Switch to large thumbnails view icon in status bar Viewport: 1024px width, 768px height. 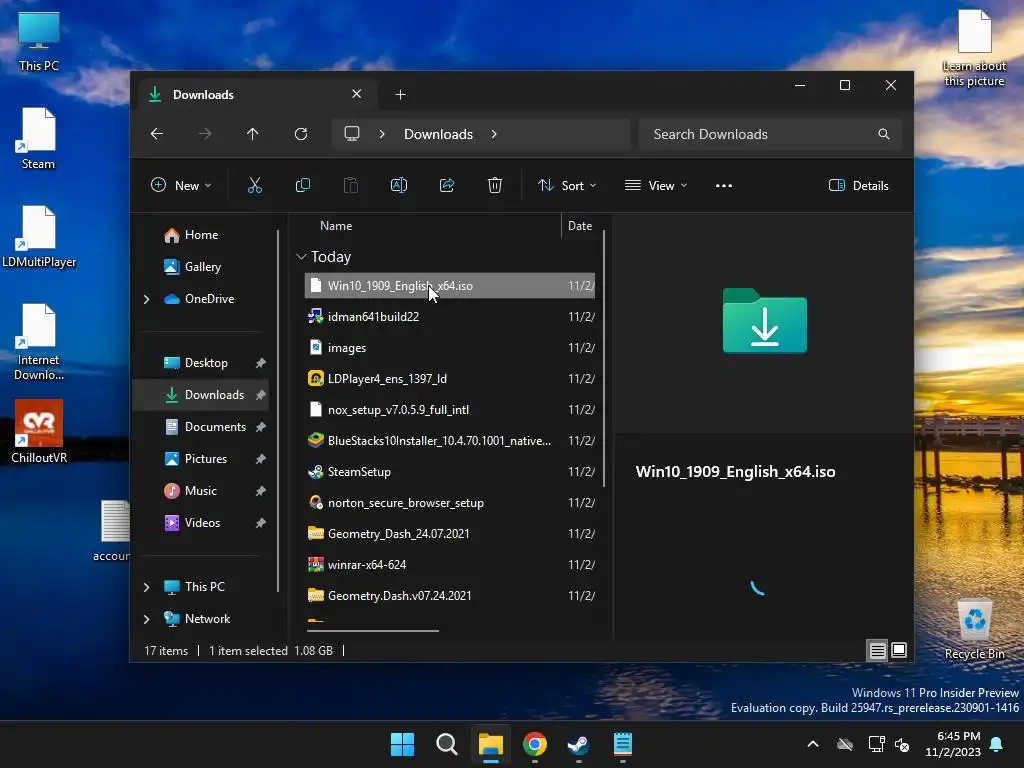[x=899, y=650]
